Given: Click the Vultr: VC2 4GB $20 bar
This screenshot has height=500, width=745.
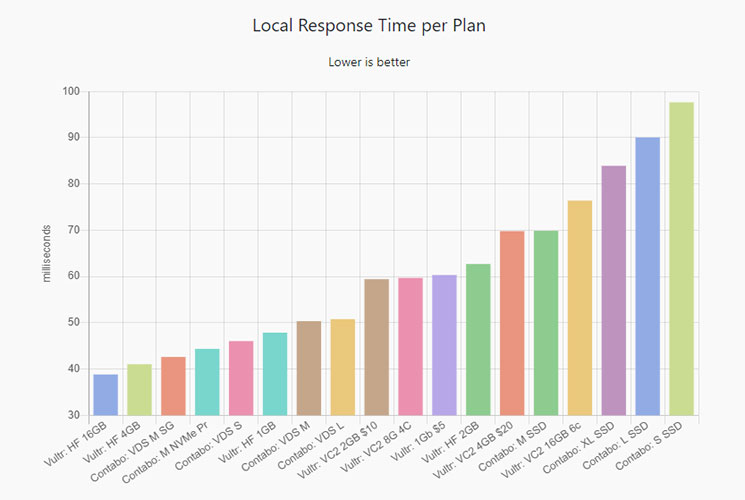Looking at the screenshot, I should tap(512, 323).
